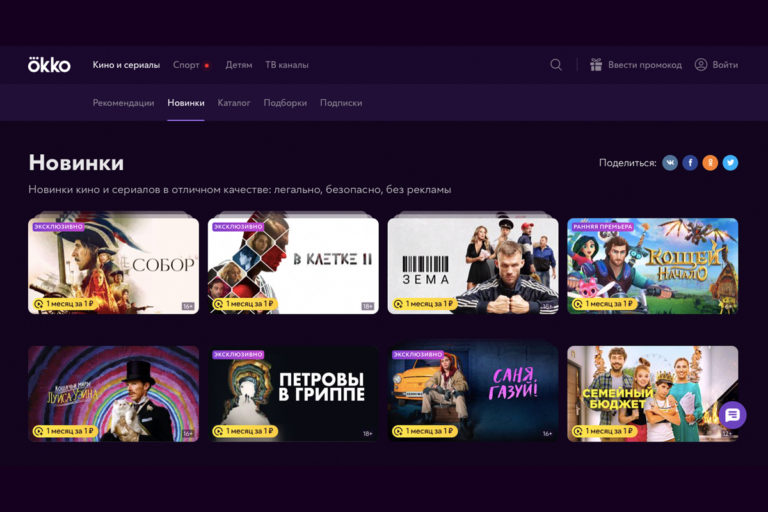Switch to Каталог tab

click(x=234, y=103)
